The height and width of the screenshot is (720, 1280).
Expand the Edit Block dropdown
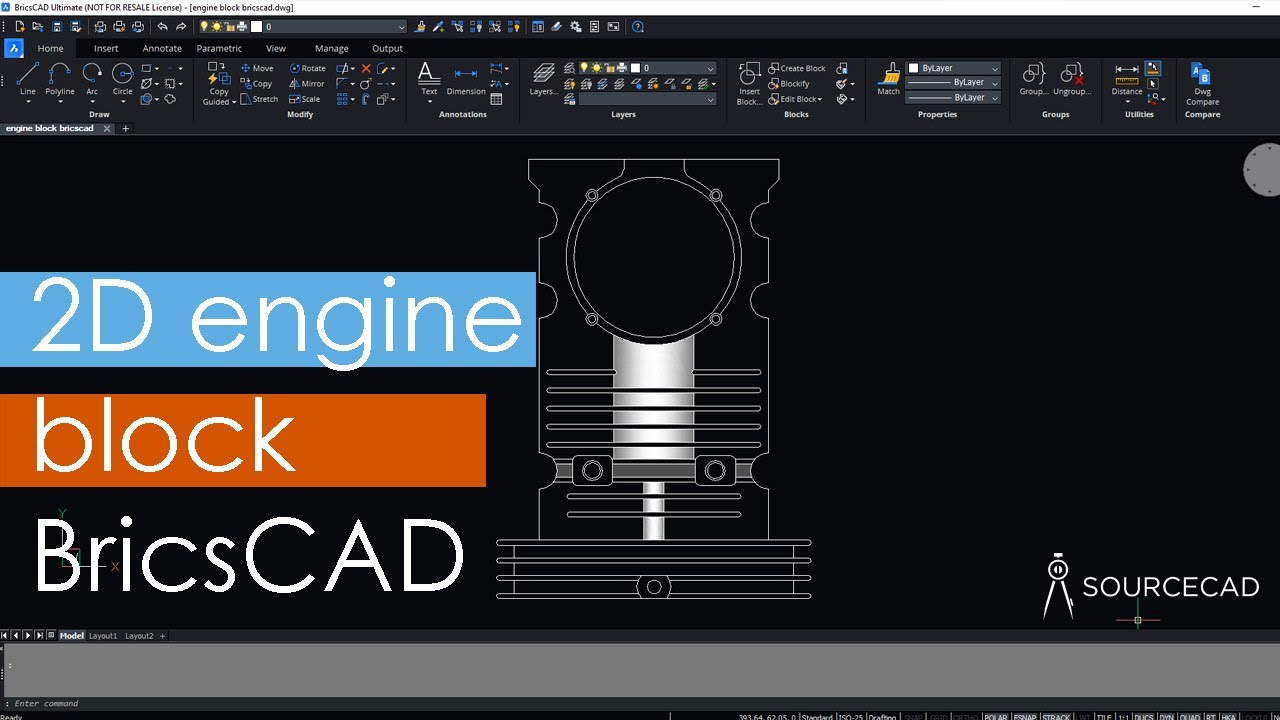819,99
